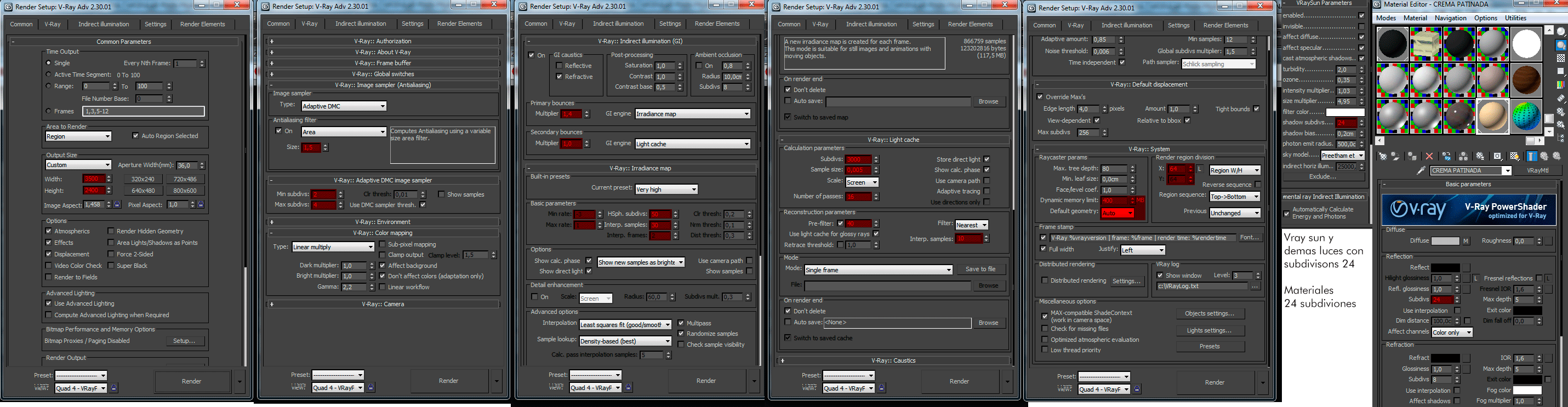
Task: Toggle Atmospherics checkbox
Action: 49,231
